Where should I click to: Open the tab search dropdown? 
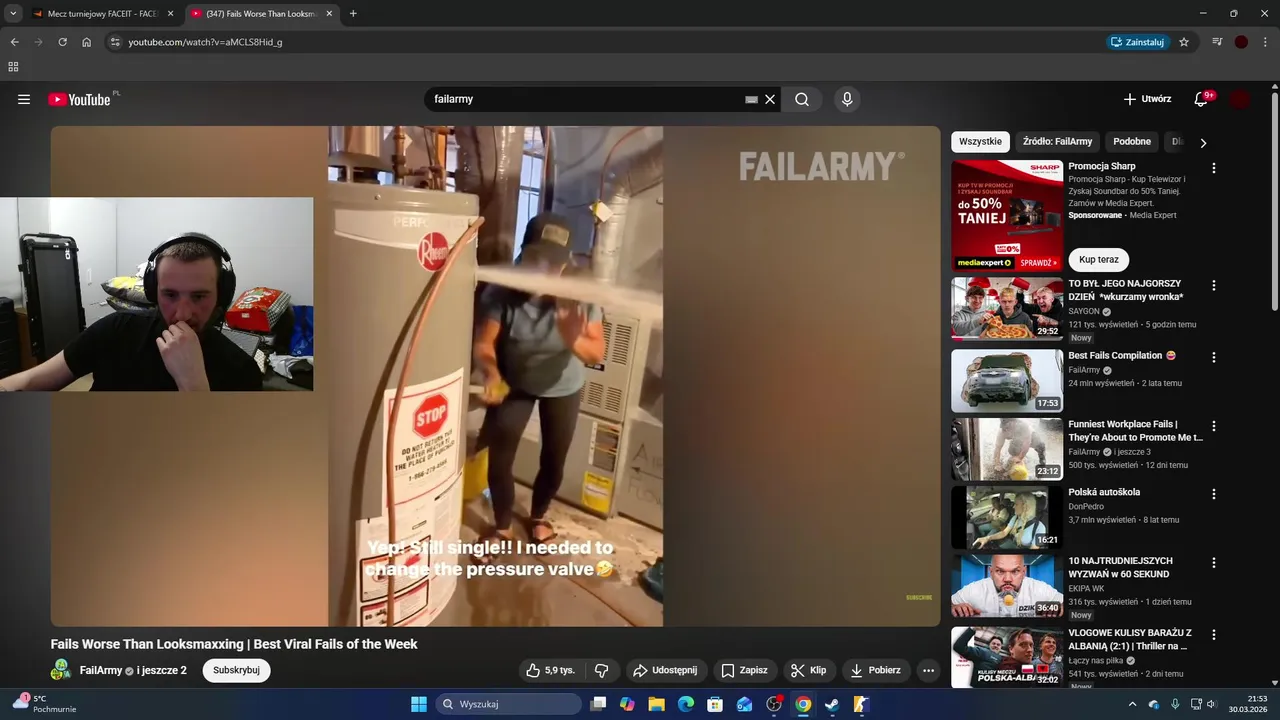click(x=13, y=14)
